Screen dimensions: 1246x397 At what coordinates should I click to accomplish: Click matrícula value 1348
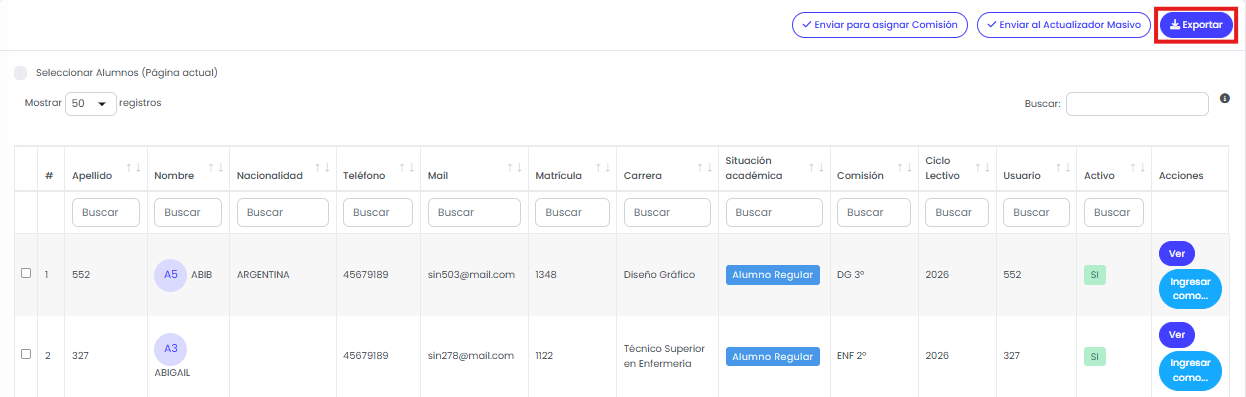546,274
